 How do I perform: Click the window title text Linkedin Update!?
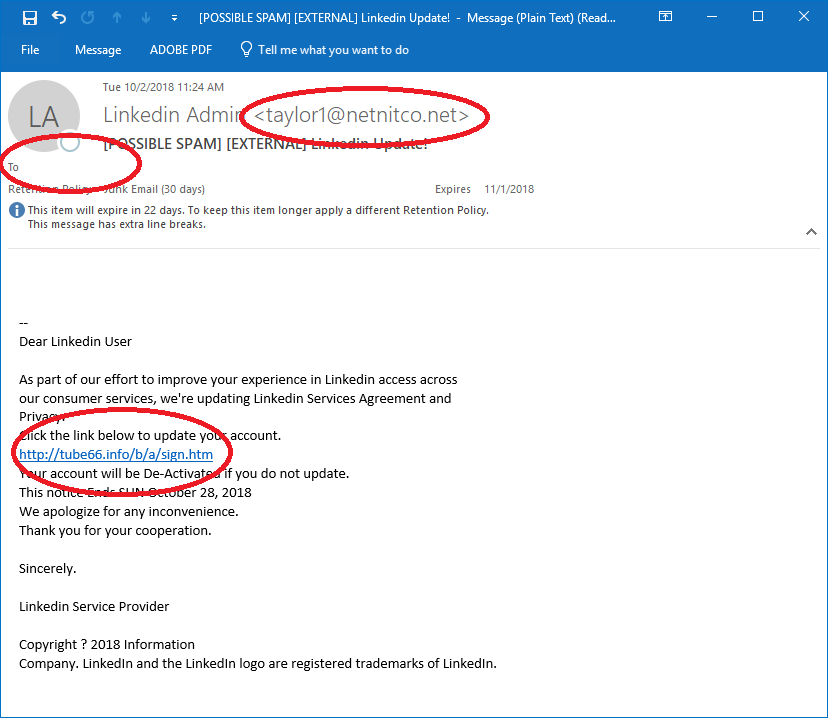(406, 18)
